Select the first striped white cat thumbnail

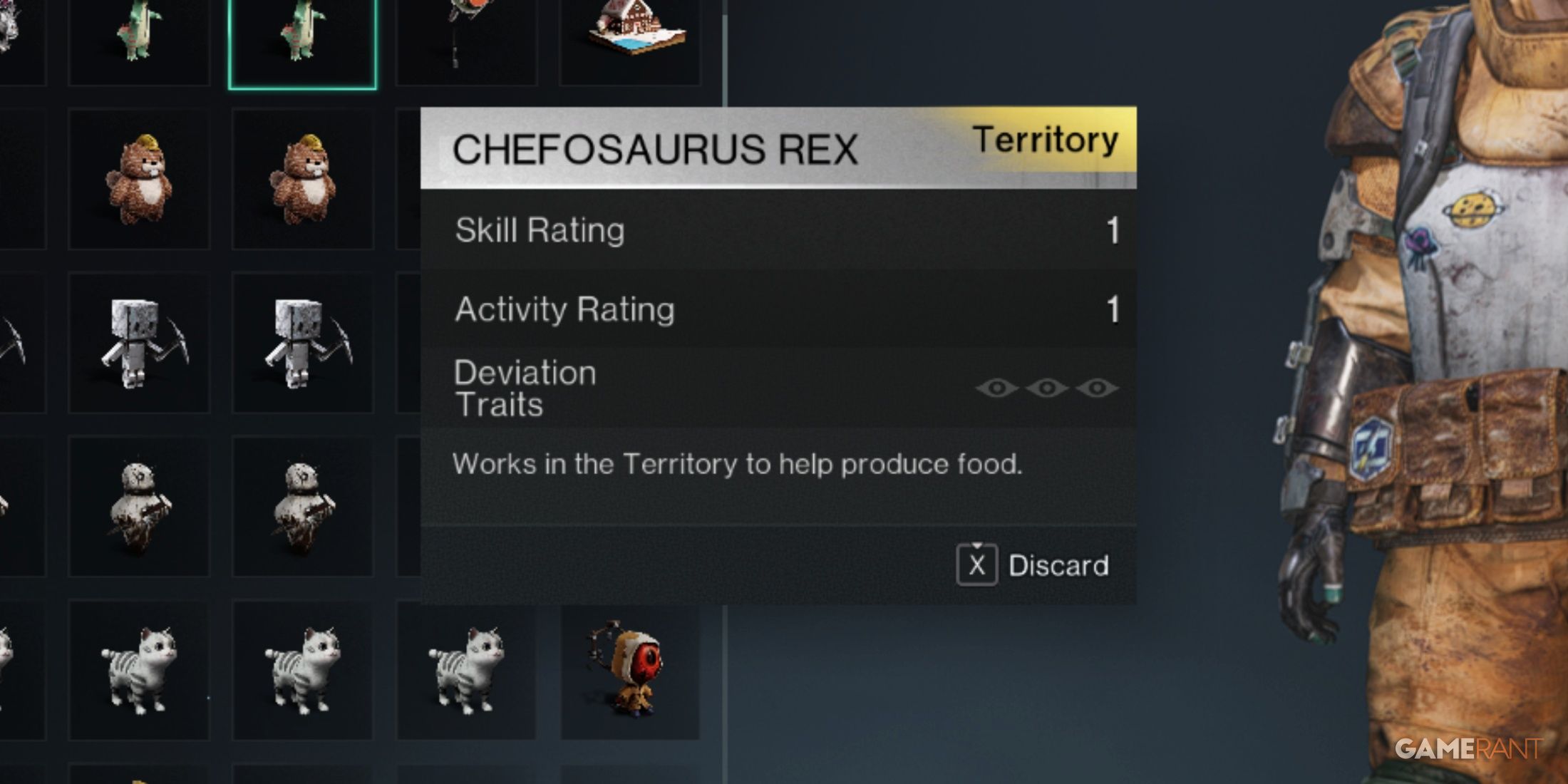pos(139,670)
